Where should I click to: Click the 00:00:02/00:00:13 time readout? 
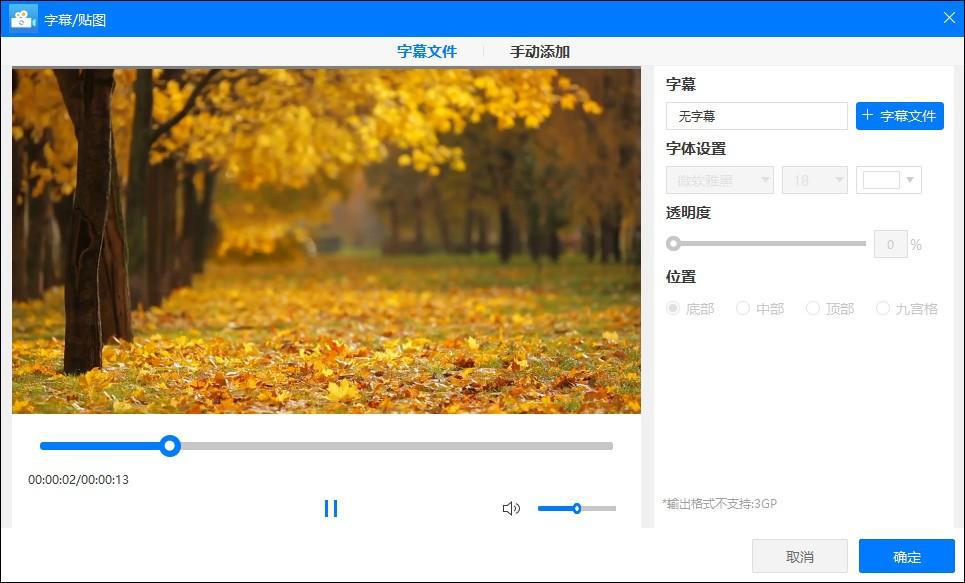[78, 480]
